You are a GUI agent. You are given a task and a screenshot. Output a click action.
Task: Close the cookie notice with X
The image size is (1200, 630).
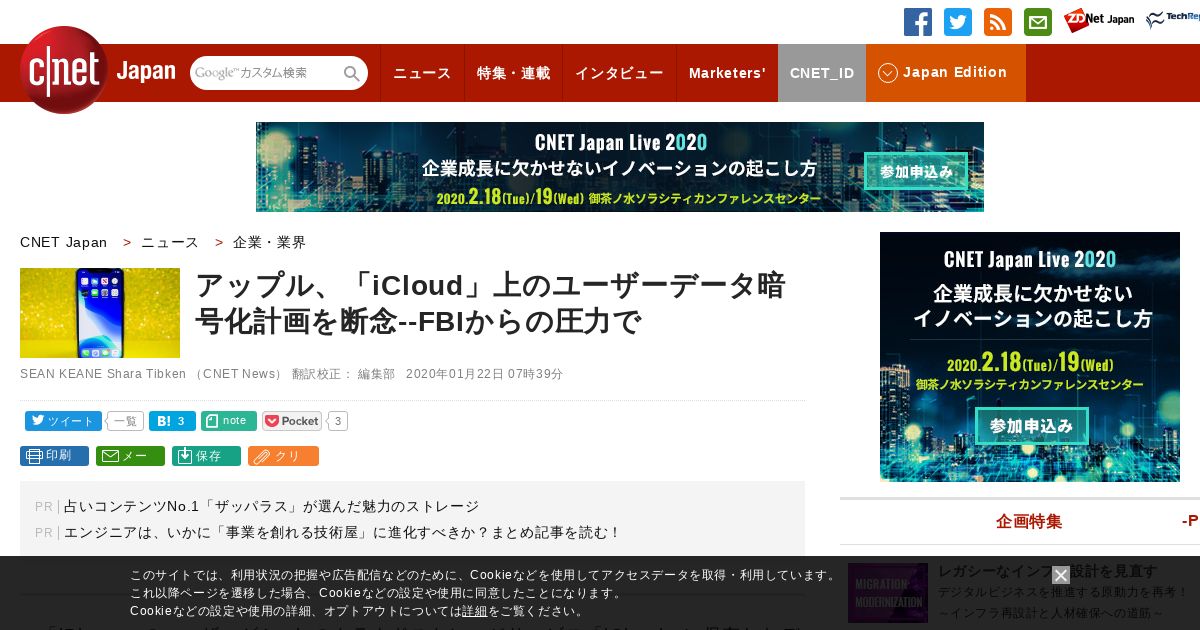tap(1061, 575)
